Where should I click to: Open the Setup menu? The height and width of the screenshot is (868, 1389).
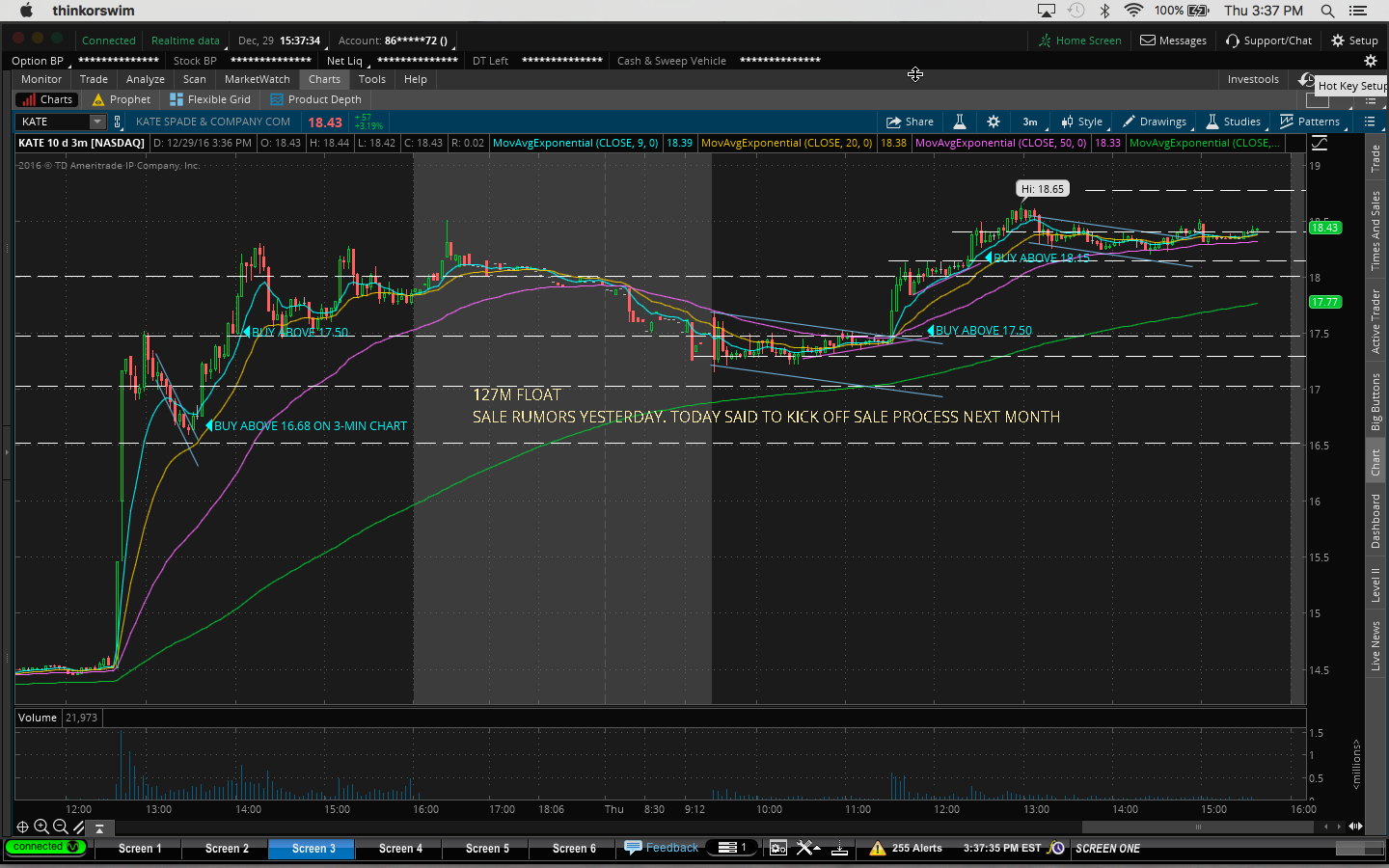pyautogui.click(x=1355, y=41)
